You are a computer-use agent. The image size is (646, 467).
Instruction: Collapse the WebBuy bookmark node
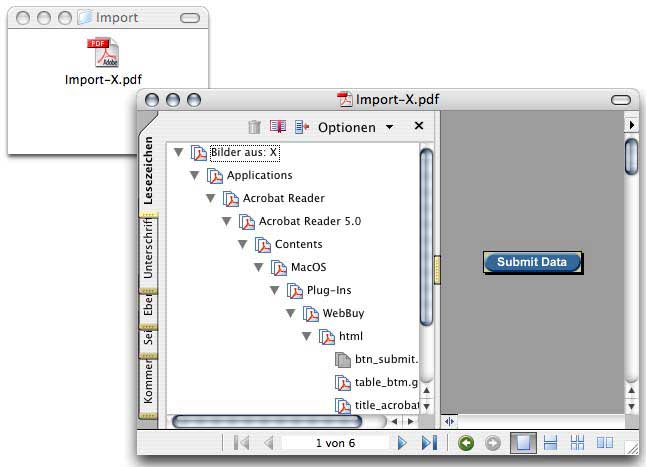[291, 313]
